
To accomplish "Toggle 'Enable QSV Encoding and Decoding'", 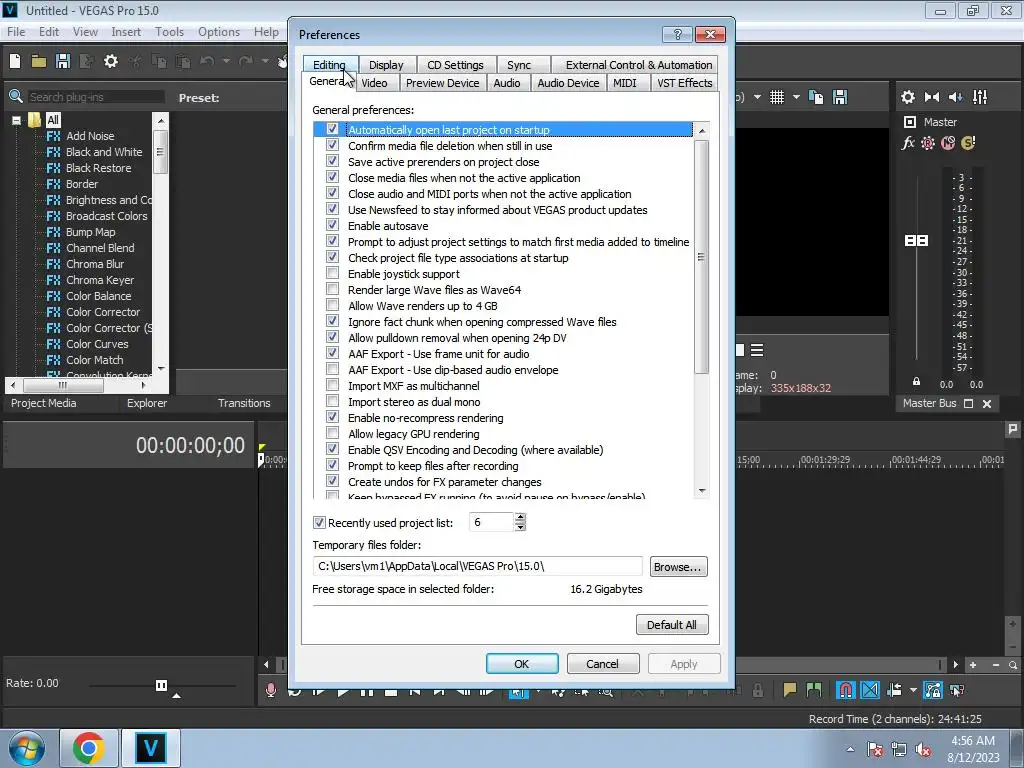I will coord(332,449).
